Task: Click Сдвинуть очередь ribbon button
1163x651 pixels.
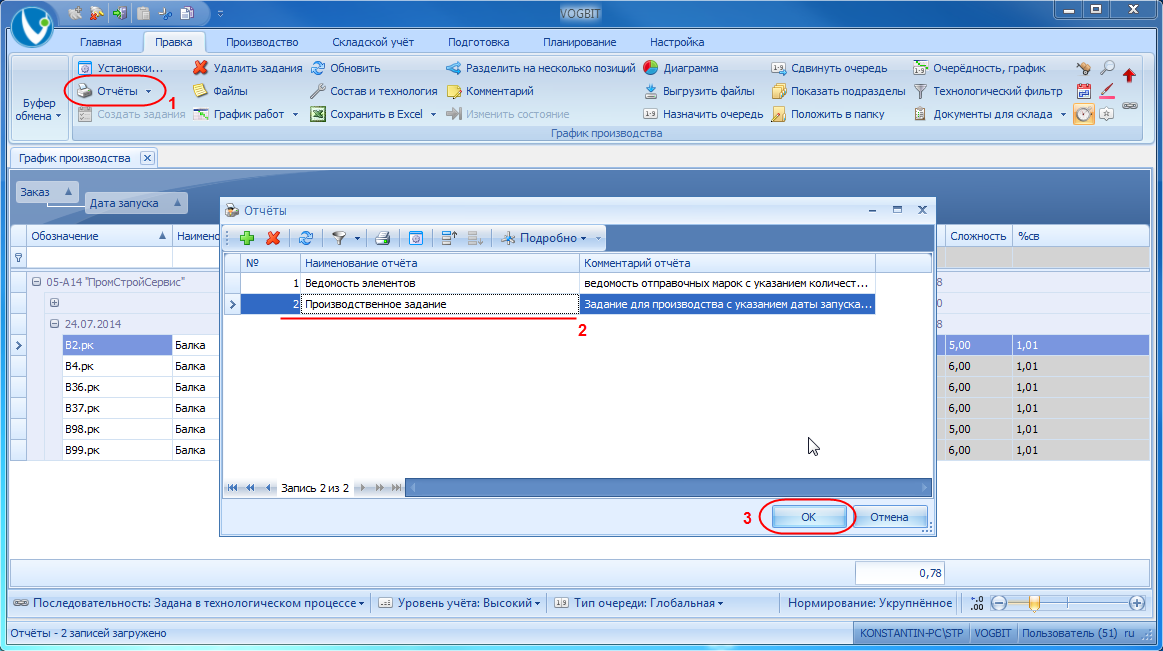Action: pos(829,68)
